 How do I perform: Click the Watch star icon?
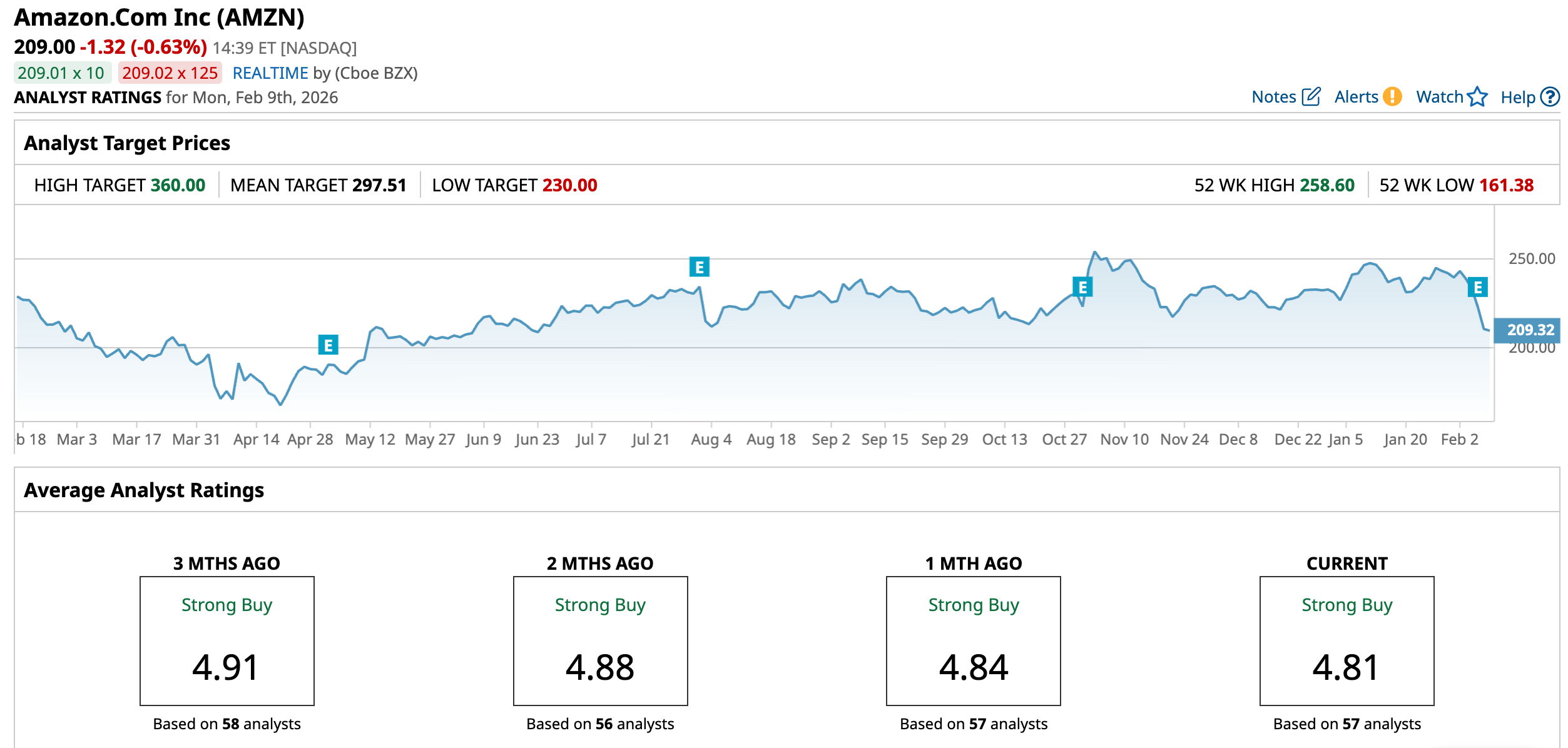click(x=1477, y=97)
